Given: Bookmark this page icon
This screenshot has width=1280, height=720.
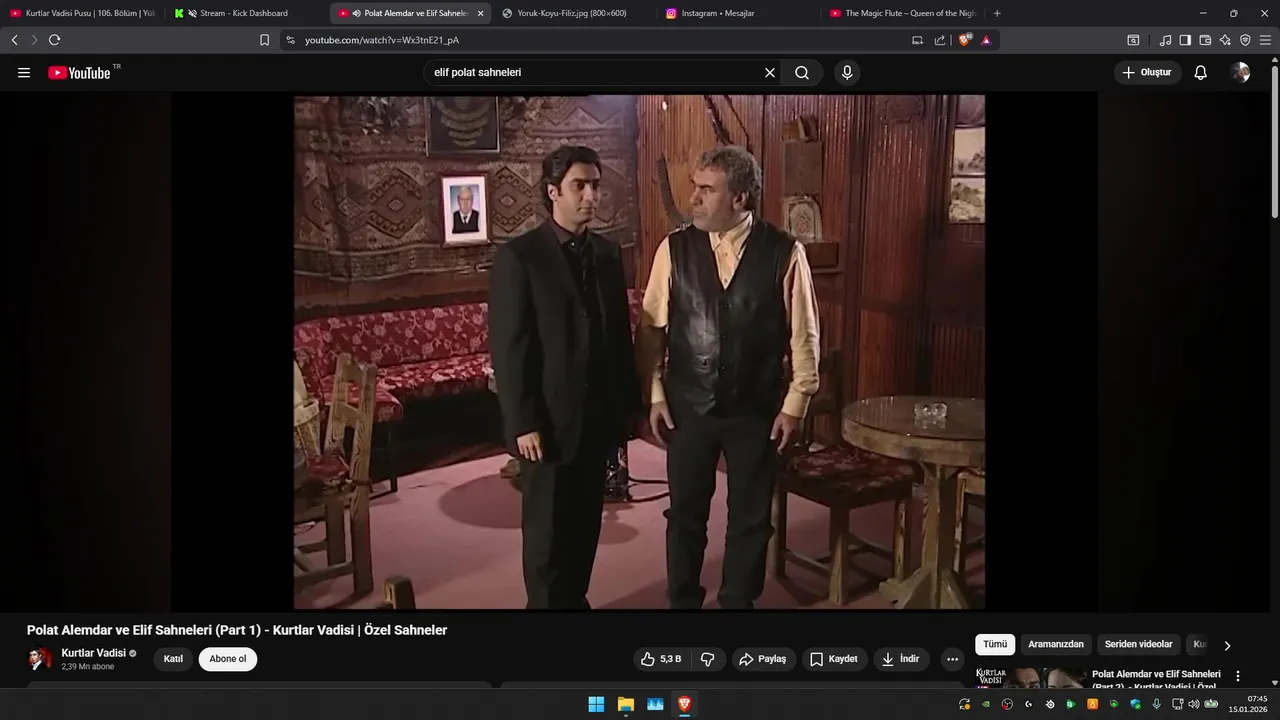Looking at the screenshot, I should point(264,40).
